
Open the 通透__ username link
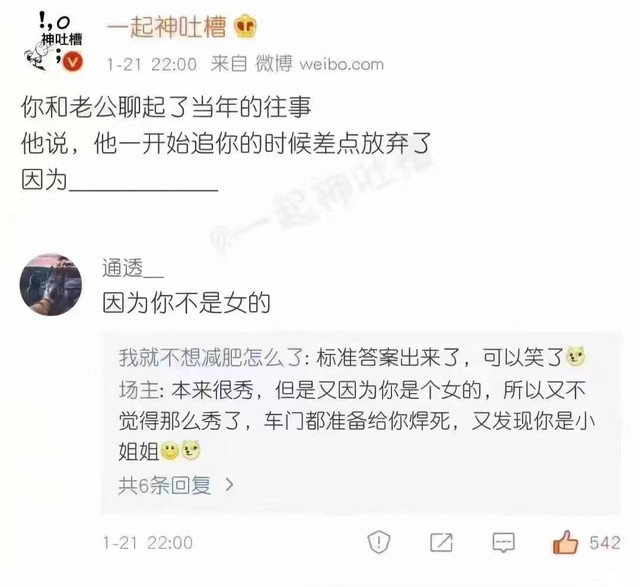(x=133, y=268)
